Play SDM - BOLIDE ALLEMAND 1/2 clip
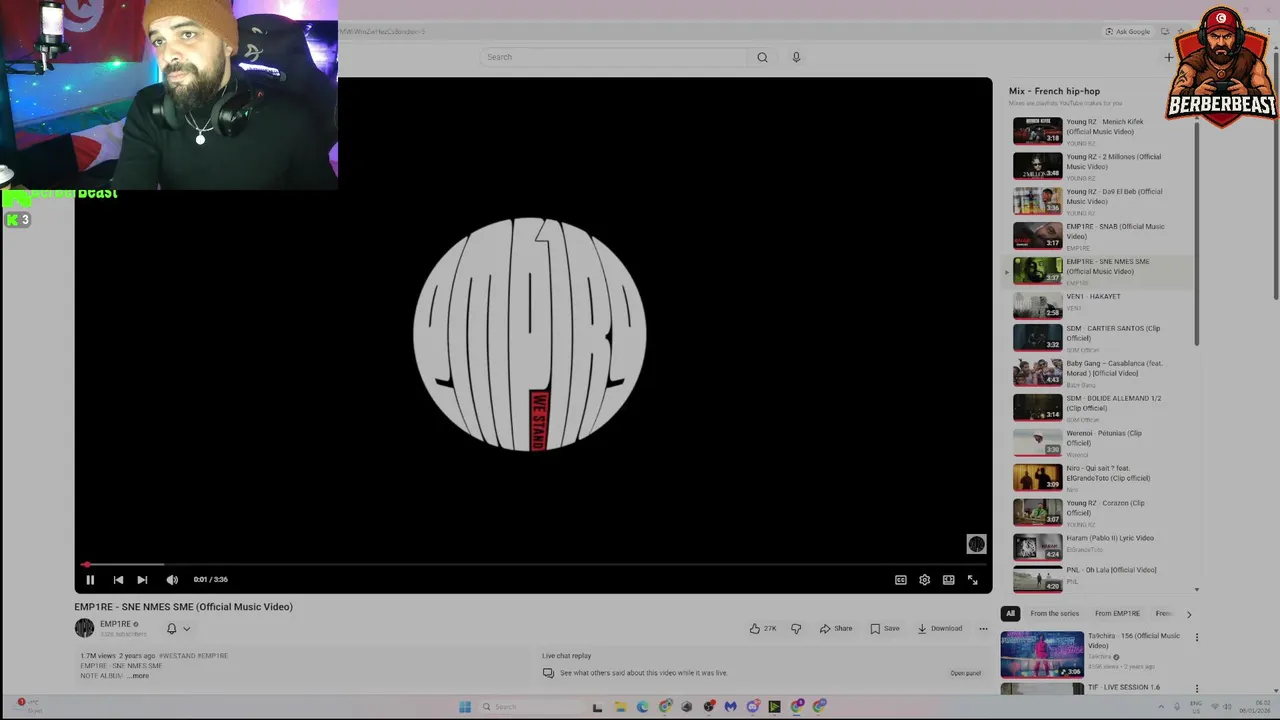This screenshot has height=720, width=1280. 1100,408
